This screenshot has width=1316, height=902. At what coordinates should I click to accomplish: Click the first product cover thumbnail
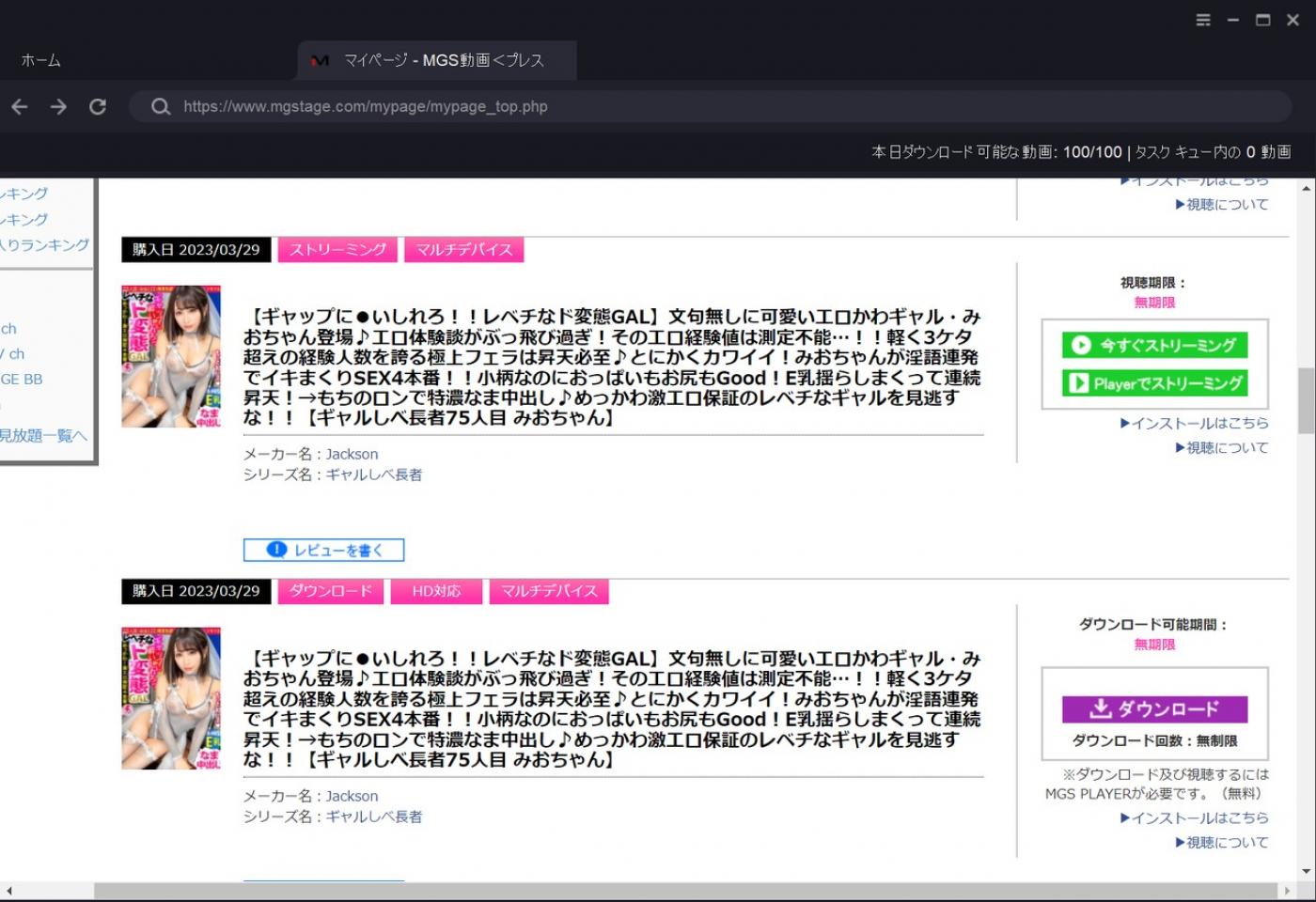click(x=171, y=357)
